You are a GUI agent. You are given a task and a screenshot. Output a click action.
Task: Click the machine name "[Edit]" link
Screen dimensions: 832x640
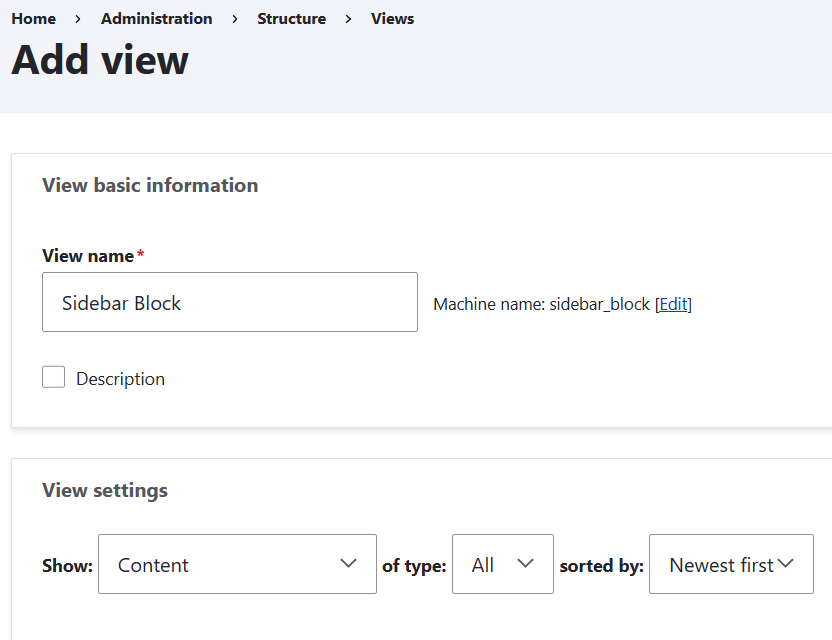click(673, 304)
